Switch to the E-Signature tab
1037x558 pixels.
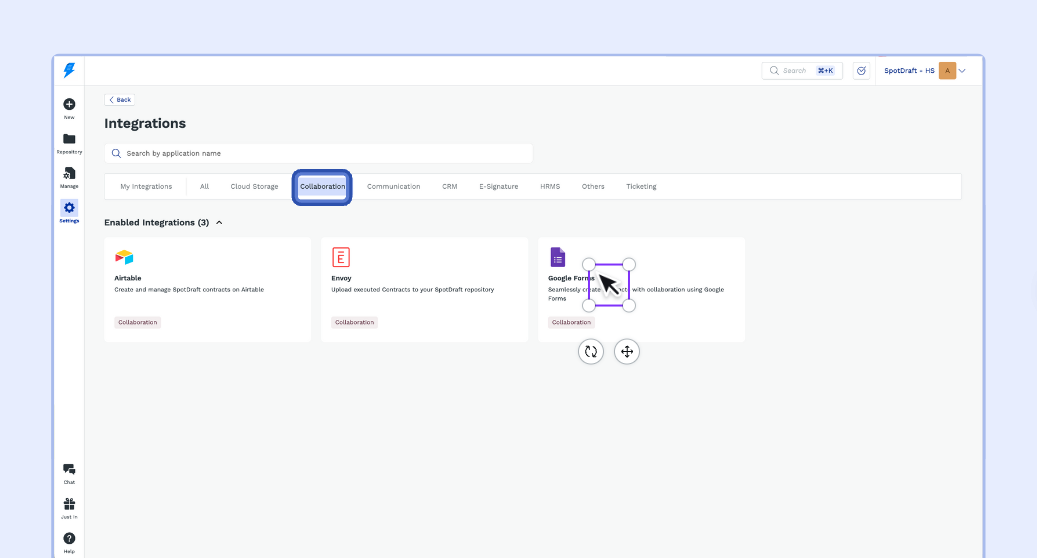tap(499, 186)
